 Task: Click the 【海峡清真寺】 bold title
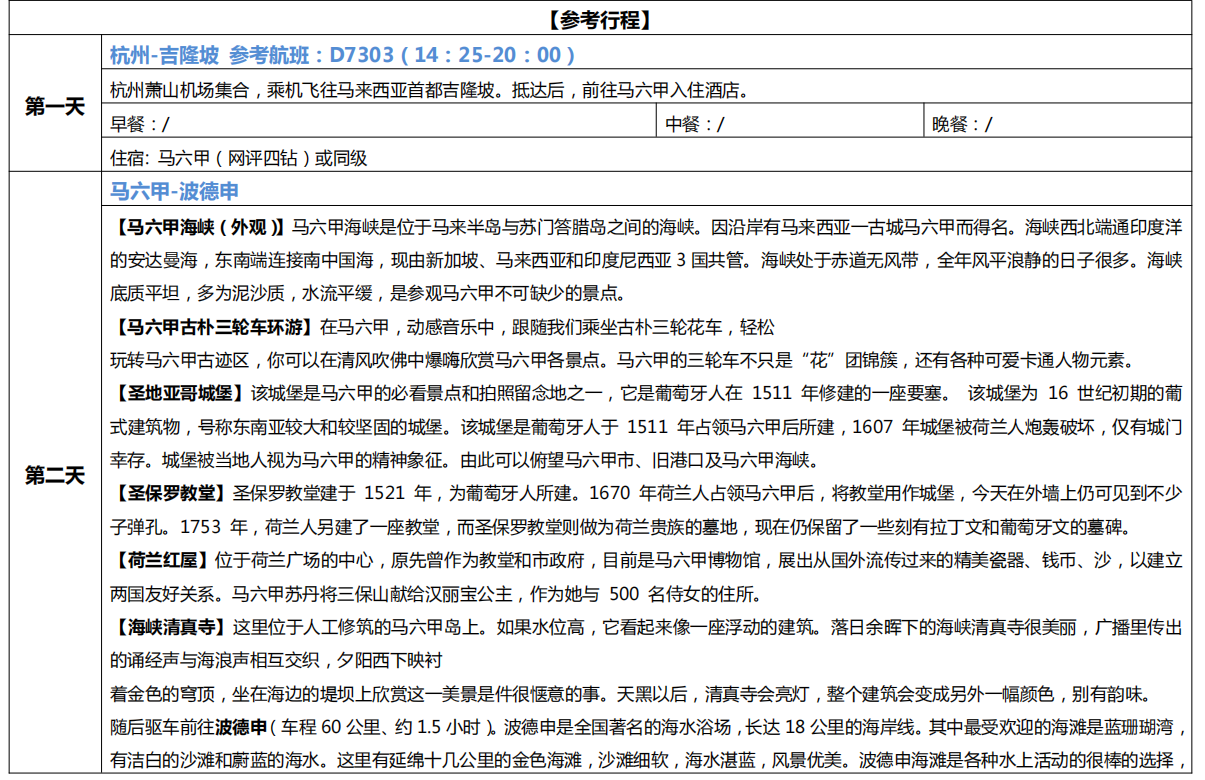pos(170,627)
